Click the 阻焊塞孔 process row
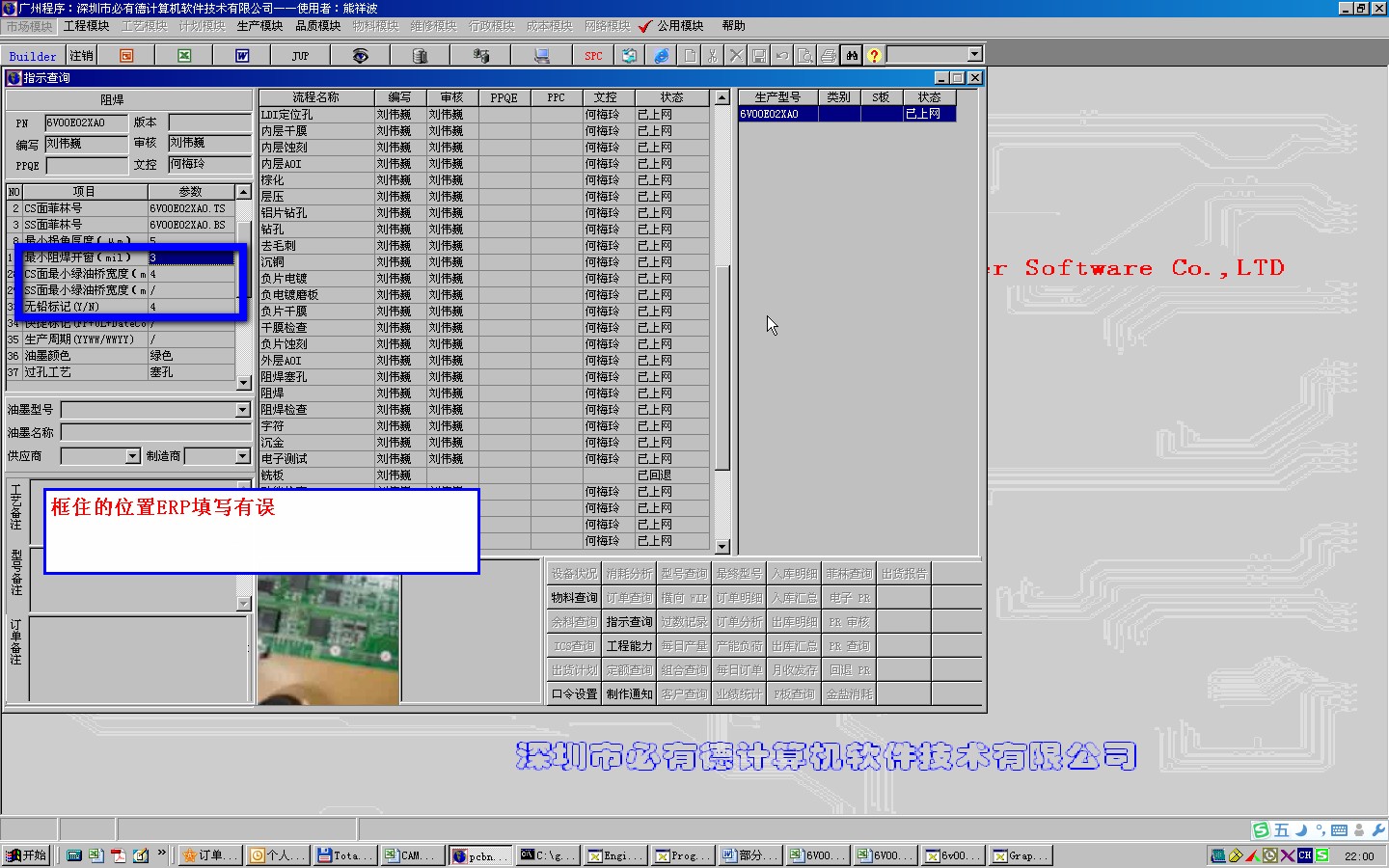Screen dimensions: 1389x868 point(484,377)
